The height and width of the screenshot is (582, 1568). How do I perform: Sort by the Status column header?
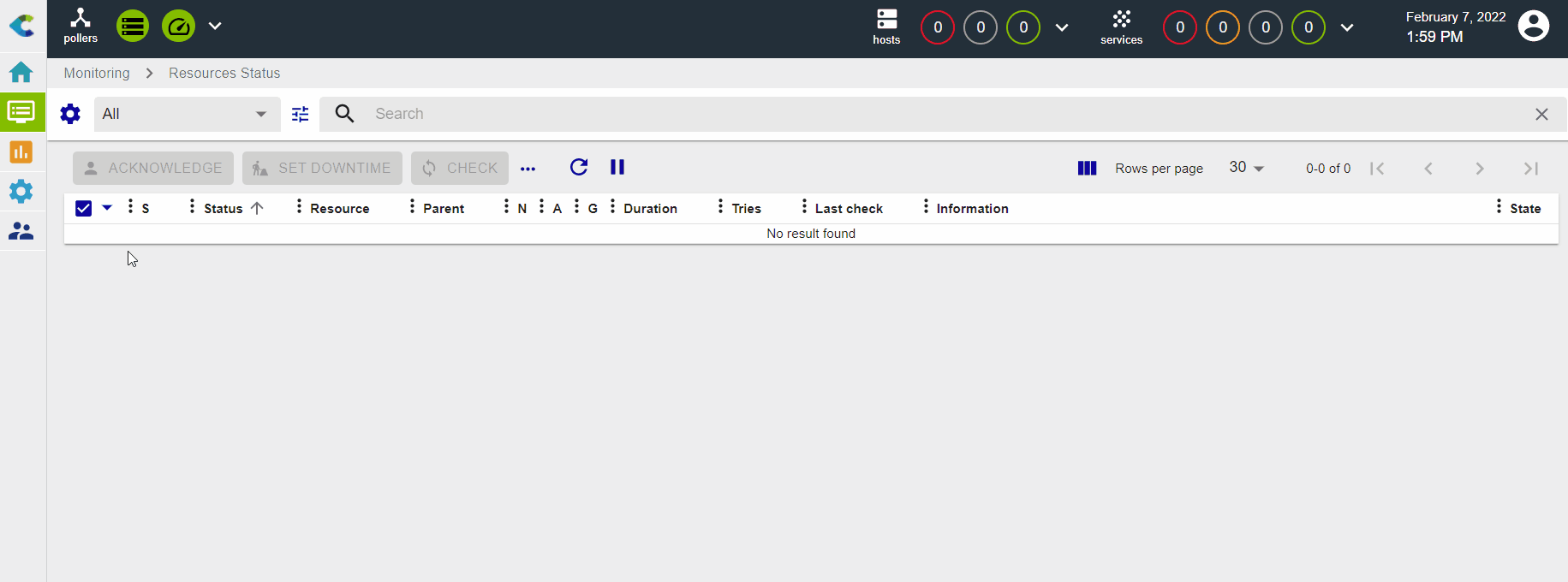click(x=224, y=208)
